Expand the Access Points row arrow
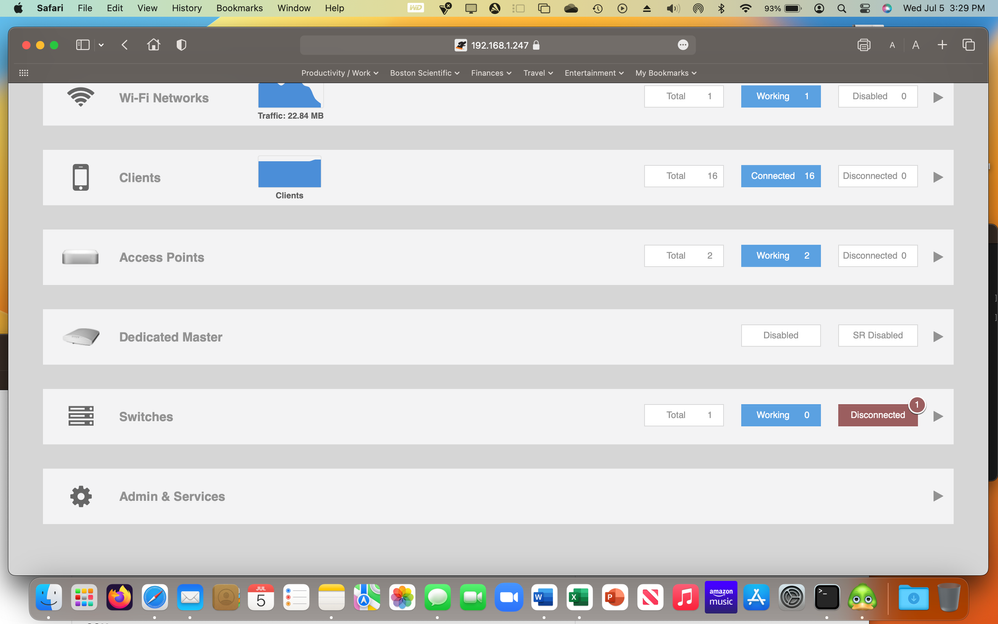This screenshot has width=998, height=624. pos(938,257)
